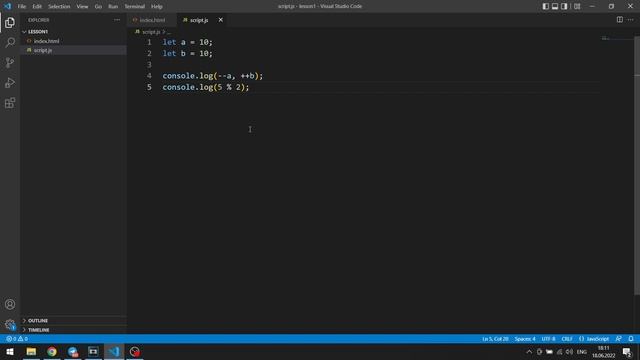This screenshot has height=360, width=640.
Task: Open the Edit menu
Action: click(x=37, y=6)
